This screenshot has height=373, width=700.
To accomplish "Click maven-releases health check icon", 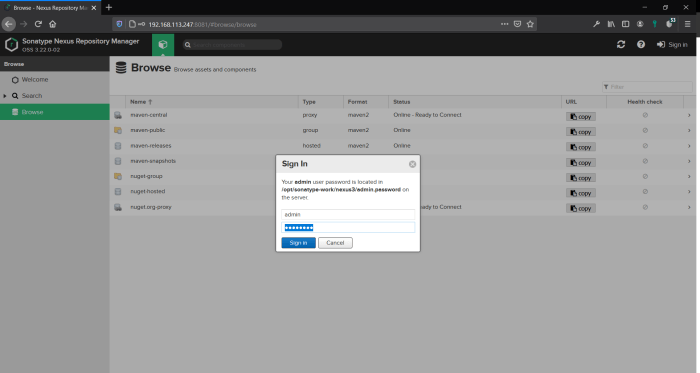I will (645, 146).
